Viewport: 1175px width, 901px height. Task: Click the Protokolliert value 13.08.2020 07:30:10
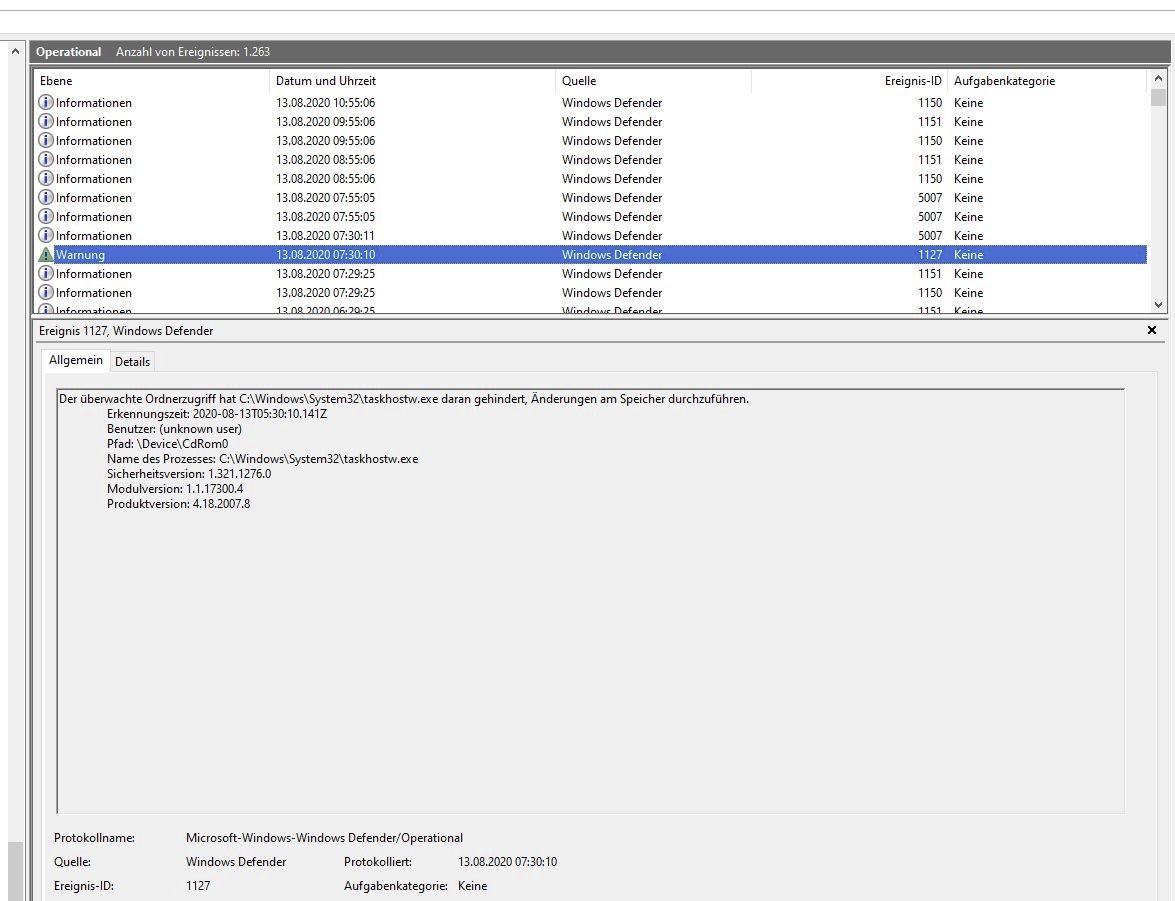[507, 862]
